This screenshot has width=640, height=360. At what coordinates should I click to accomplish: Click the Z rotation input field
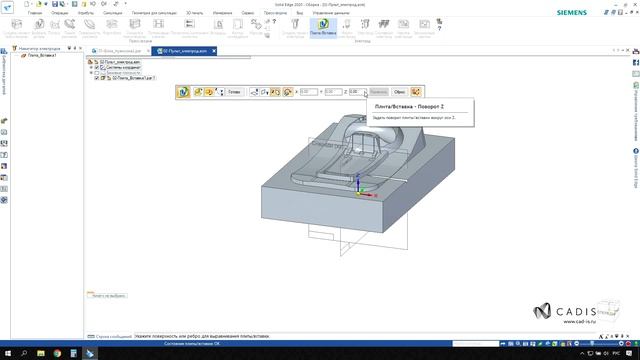tap(358, 92)
